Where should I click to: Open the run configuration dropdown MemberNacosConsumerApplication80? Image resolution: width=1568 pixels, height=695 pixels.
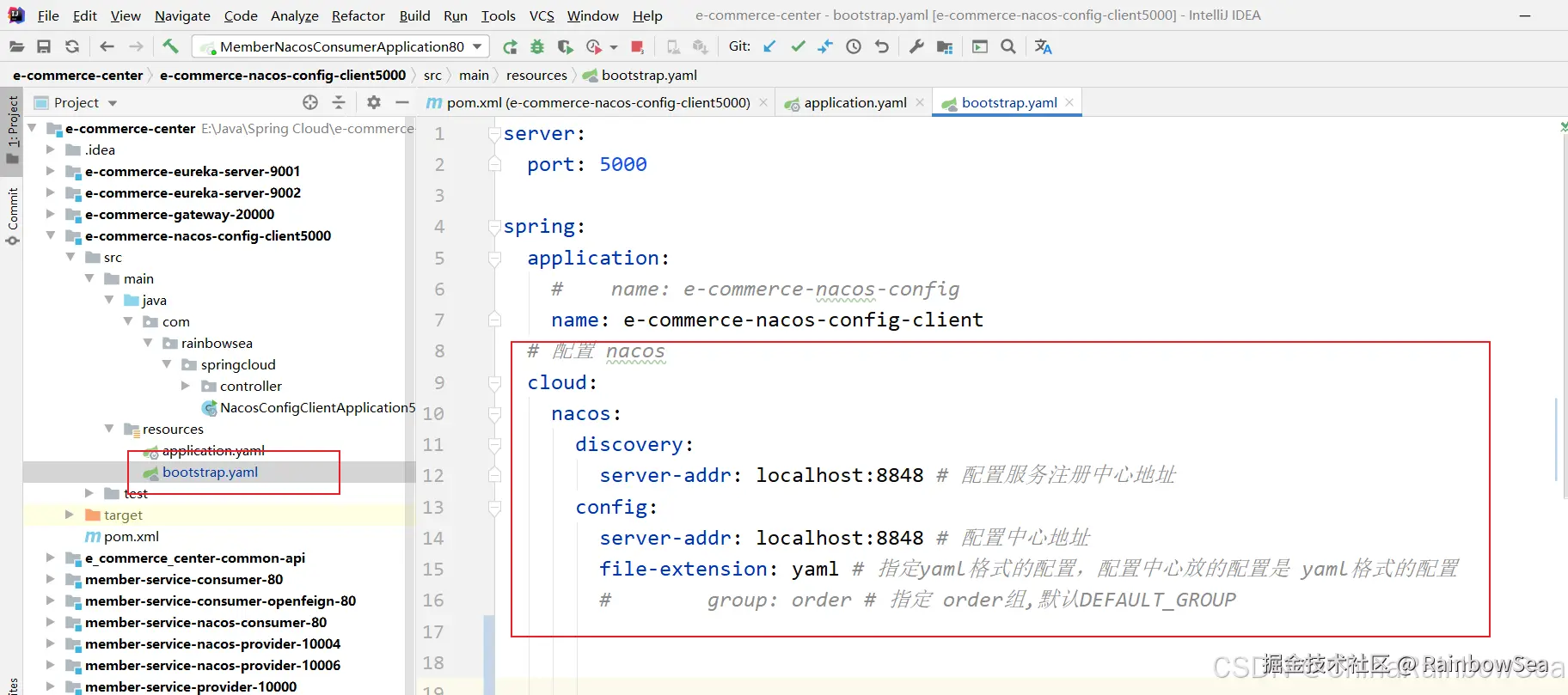pyautogui.click(x=340, y=46)
